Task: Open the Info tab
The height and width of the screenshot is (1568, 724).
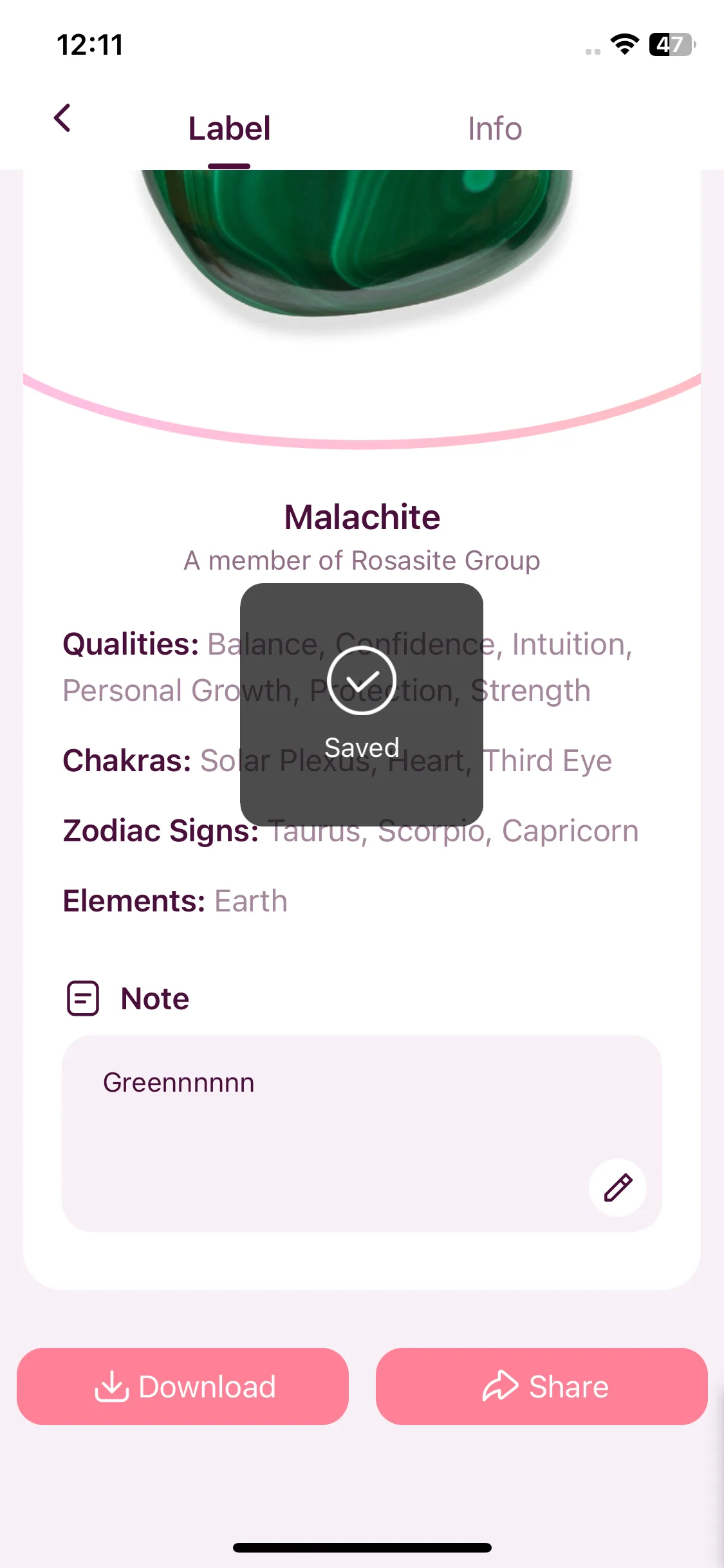Action: click(x=494, y=129)
